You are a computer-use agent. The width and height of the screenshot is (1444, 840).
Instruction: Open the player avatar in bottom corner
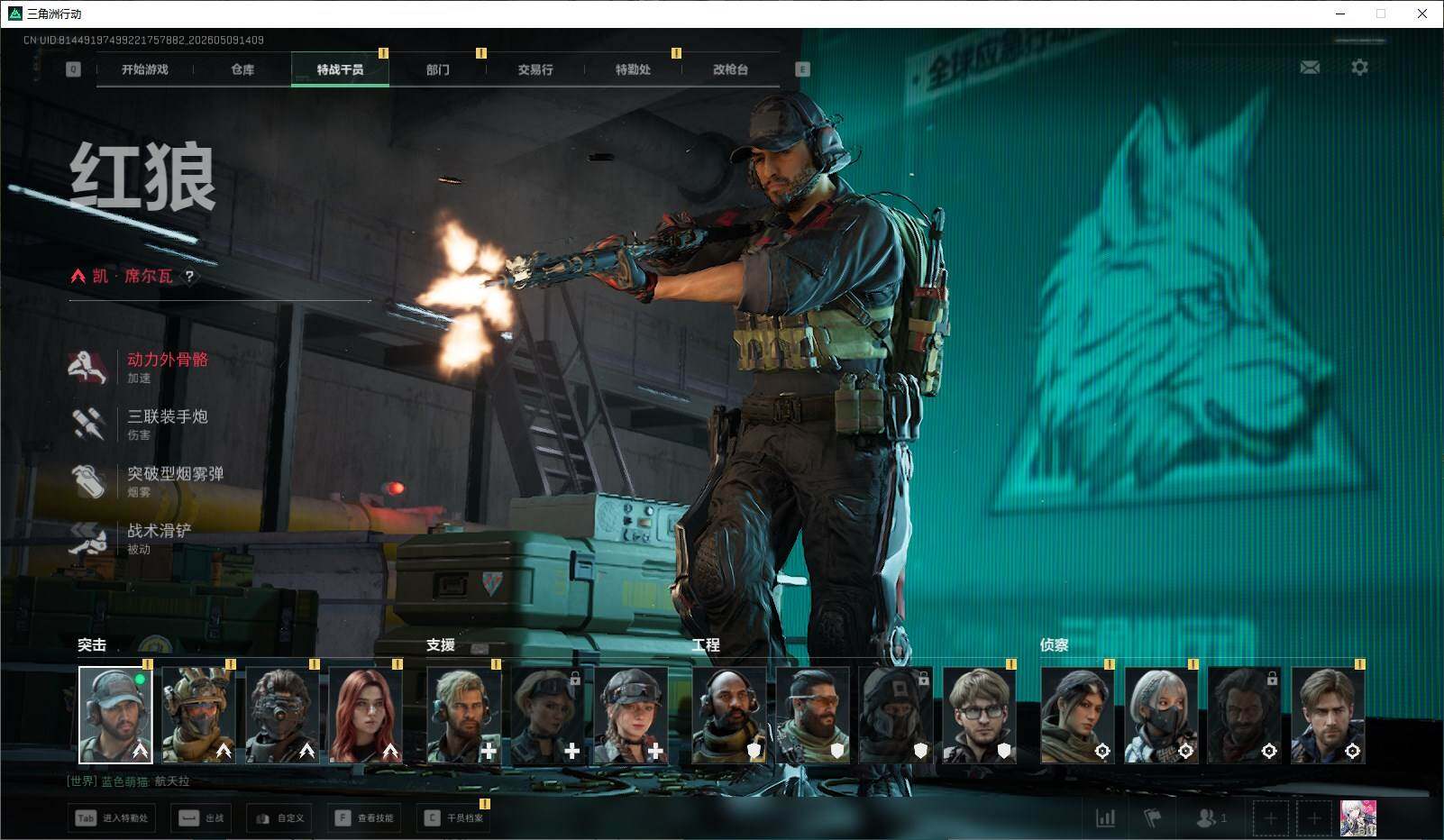point(1358,818)
